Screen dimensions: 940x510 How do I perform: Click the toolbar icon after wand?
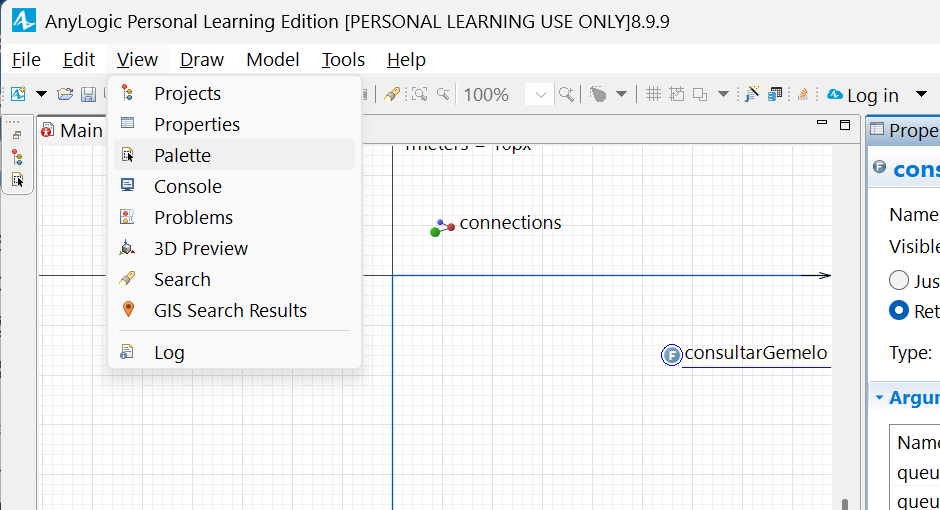775,94
